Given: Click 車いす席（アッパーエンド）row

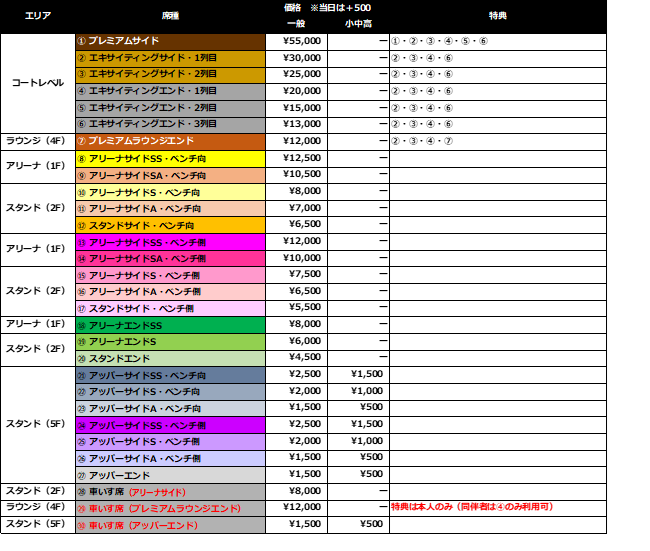Looking at the screenshot, I should 170,525.
